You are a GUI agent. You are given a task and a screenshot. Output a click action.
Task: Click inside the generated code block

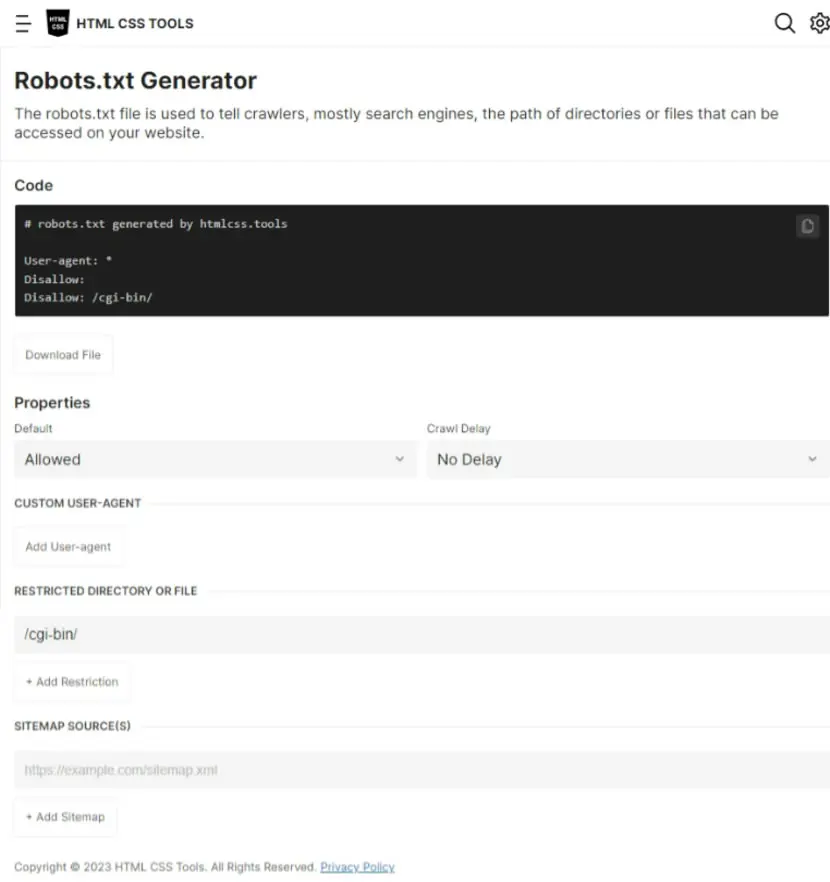tap(422, 260)
